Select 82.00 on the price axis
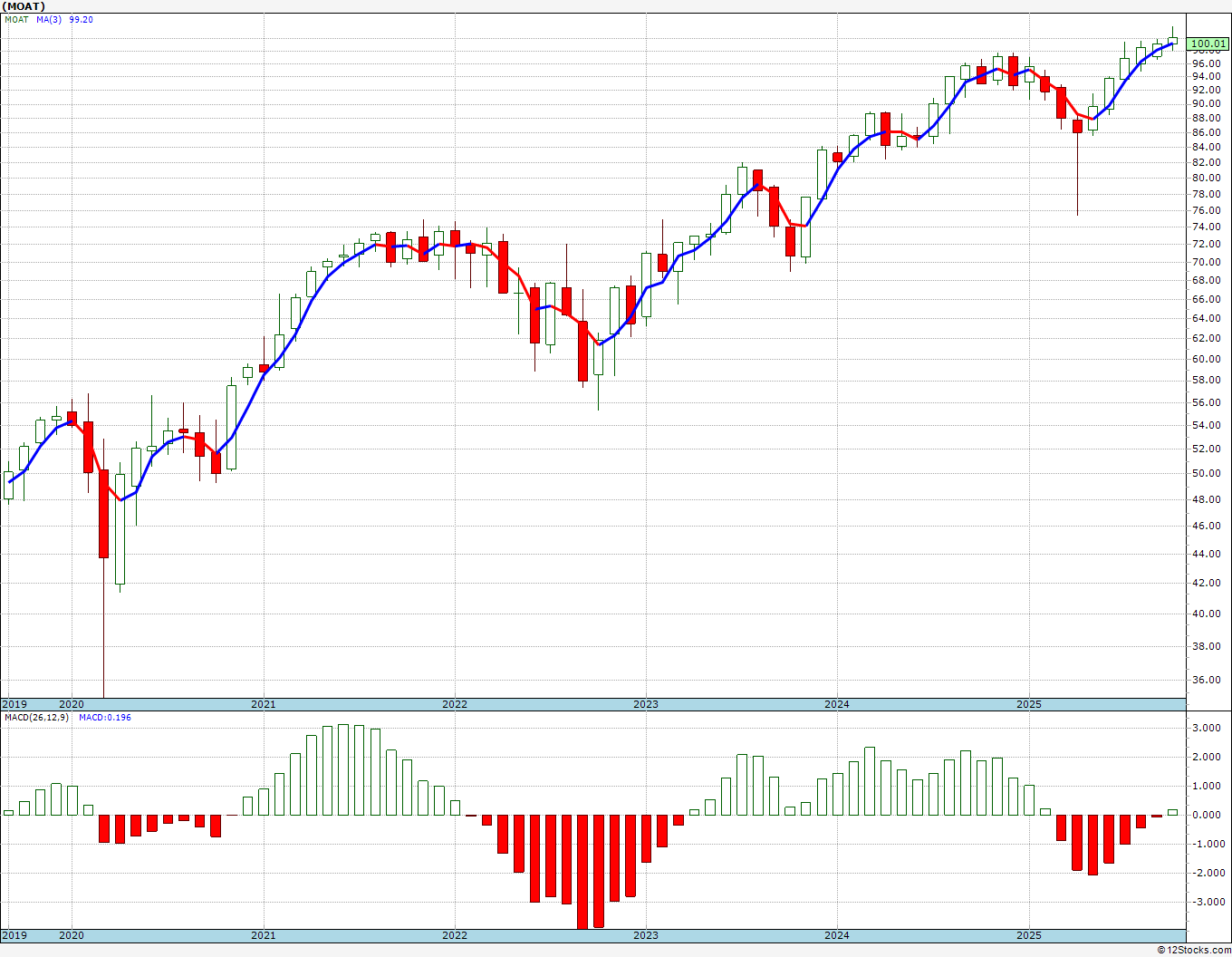 click(x=1205, y=163)
